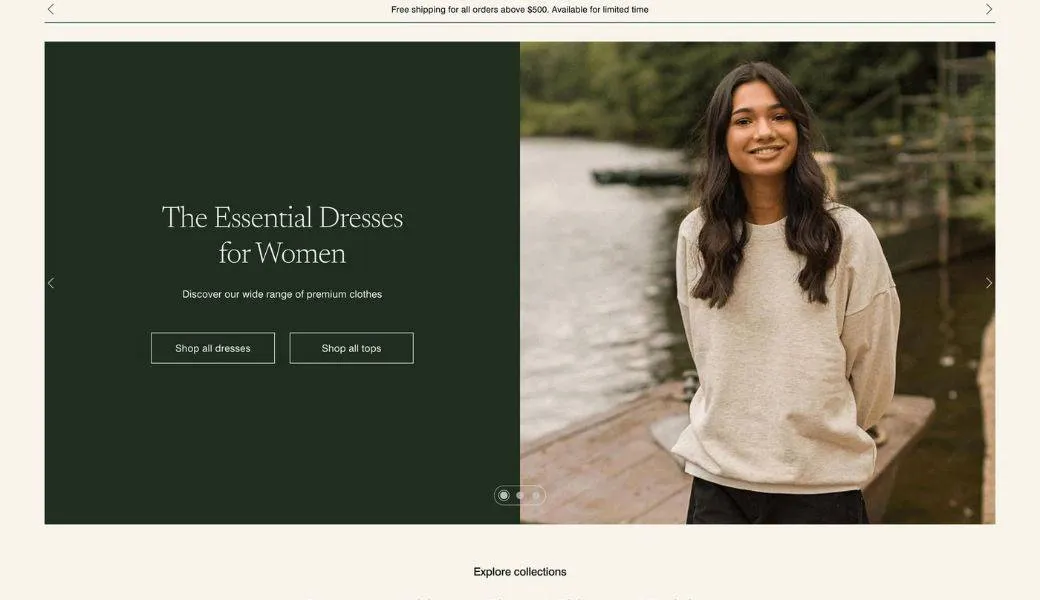Screen dimensions: 1040x600
Task: Click the Explore collections heading
Action: 520,571
